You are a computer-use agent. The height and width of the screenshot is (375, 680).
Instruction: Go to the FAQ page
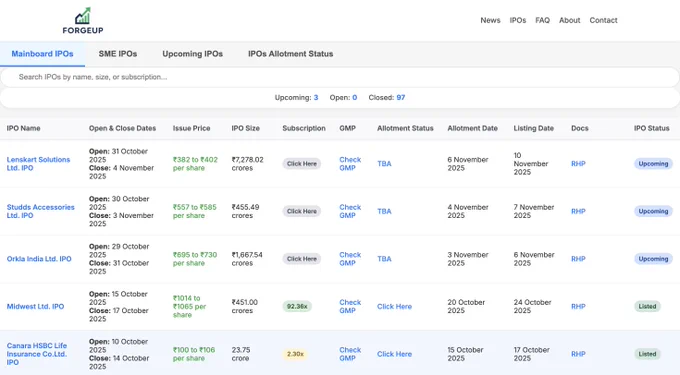tap(542, 20)
